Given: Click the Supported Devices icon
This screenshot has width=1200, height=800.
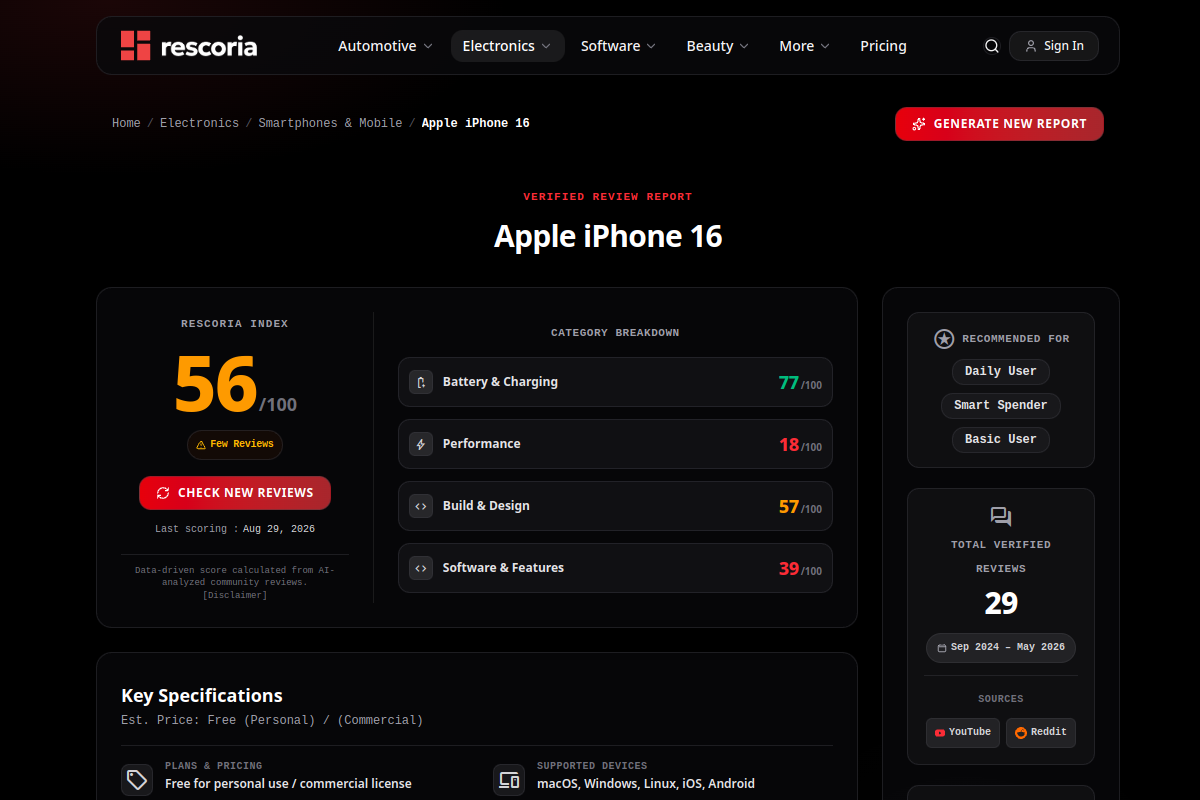Looking at the screenshot, I should click(x=509, y=780).
